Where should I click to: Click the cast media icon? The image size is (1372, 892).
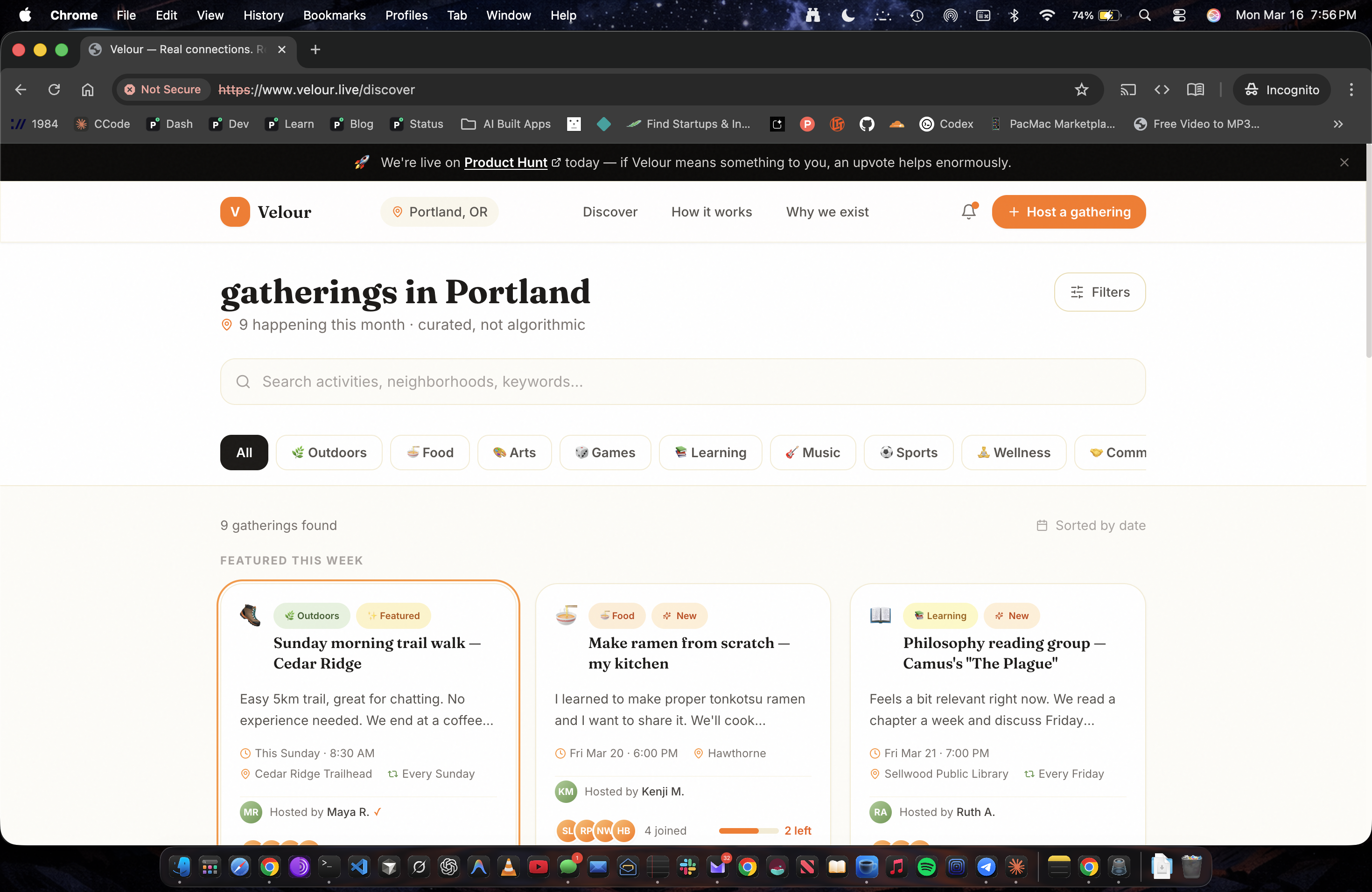(1127, 89)
